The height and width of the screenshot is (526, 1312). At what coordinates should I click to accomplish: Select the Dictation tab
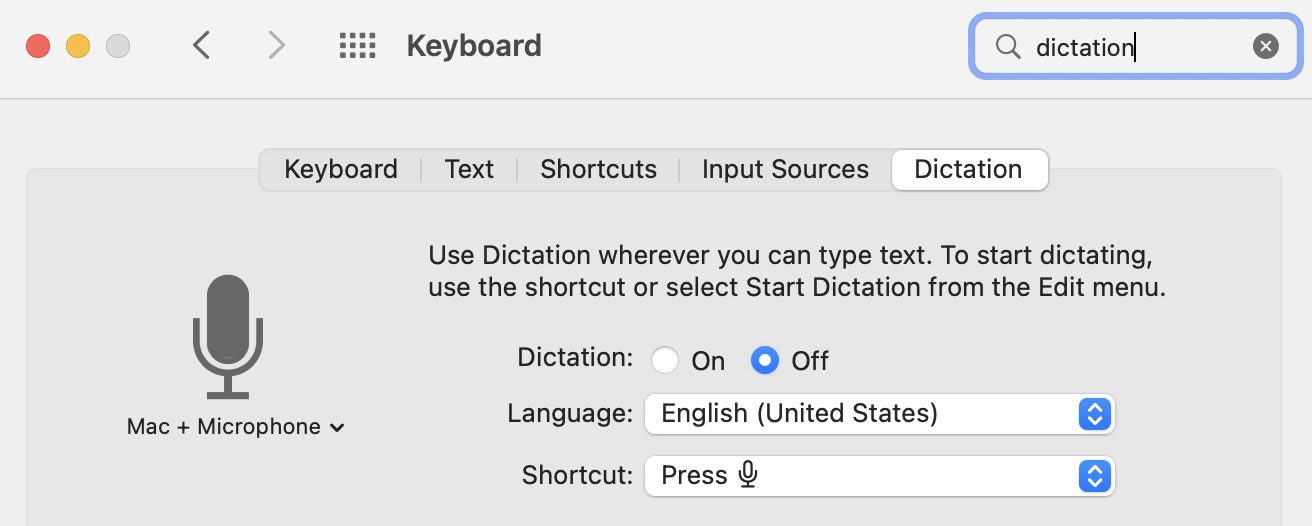(x=968, y=170)
